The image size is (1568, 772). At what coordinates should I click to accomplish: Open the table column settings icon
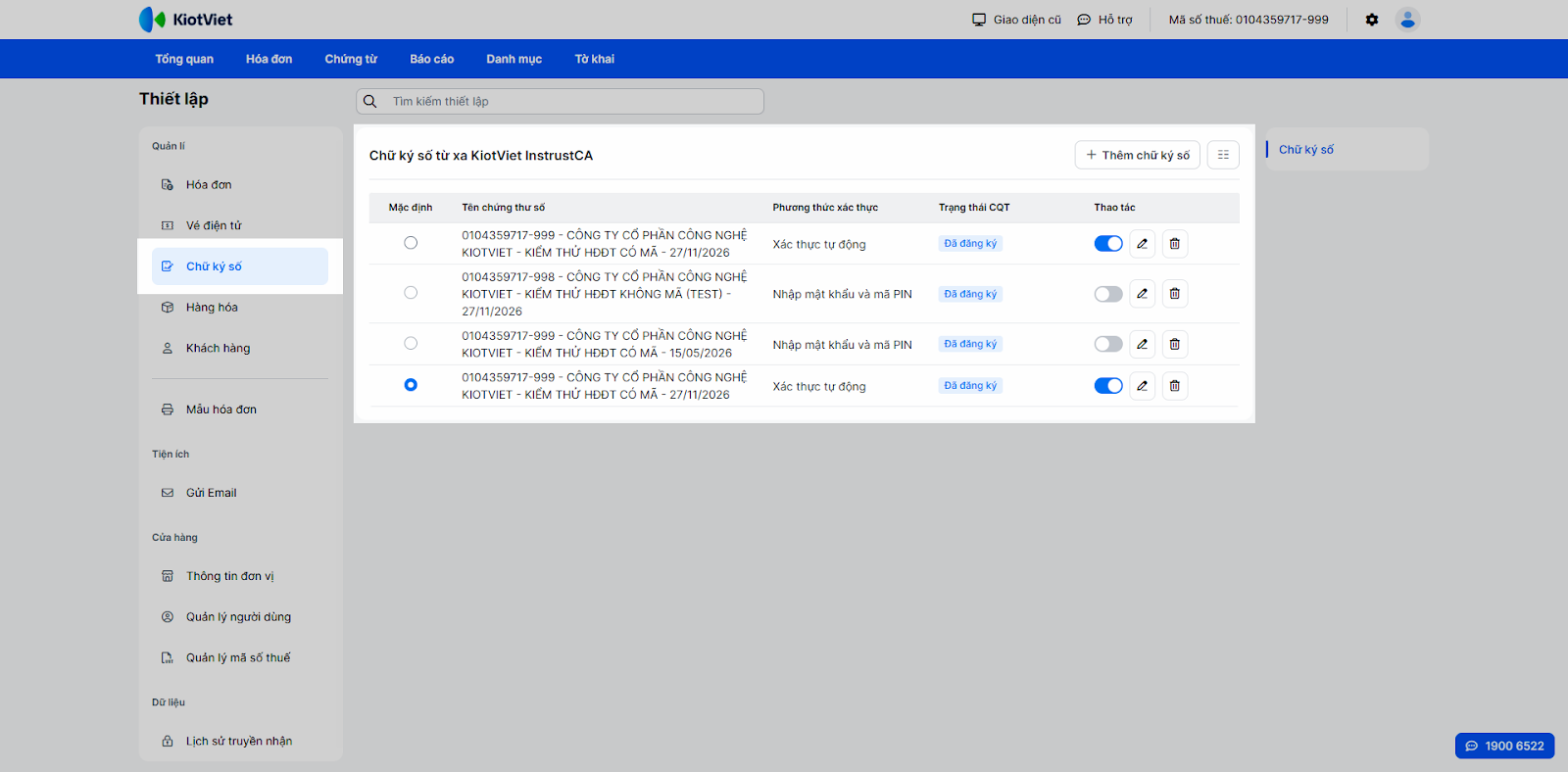pyautogui.click(x=1223, y=155)
